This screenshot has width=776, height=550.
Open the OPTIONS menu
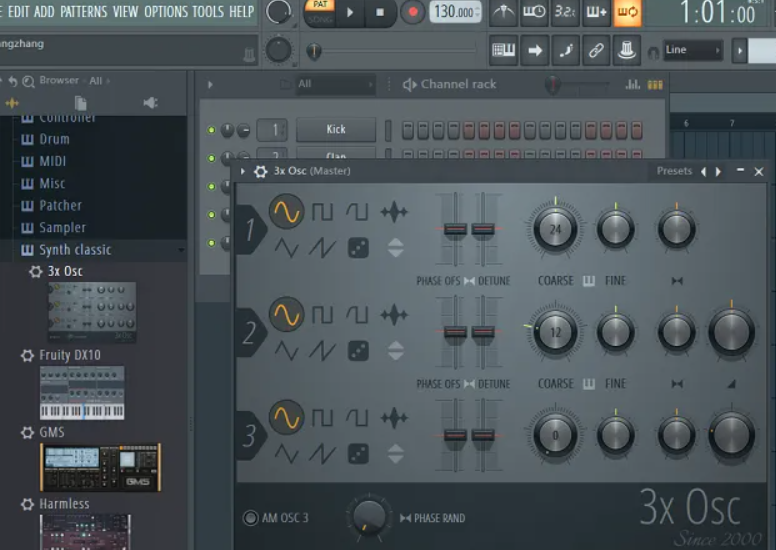[x=165, y=11]
